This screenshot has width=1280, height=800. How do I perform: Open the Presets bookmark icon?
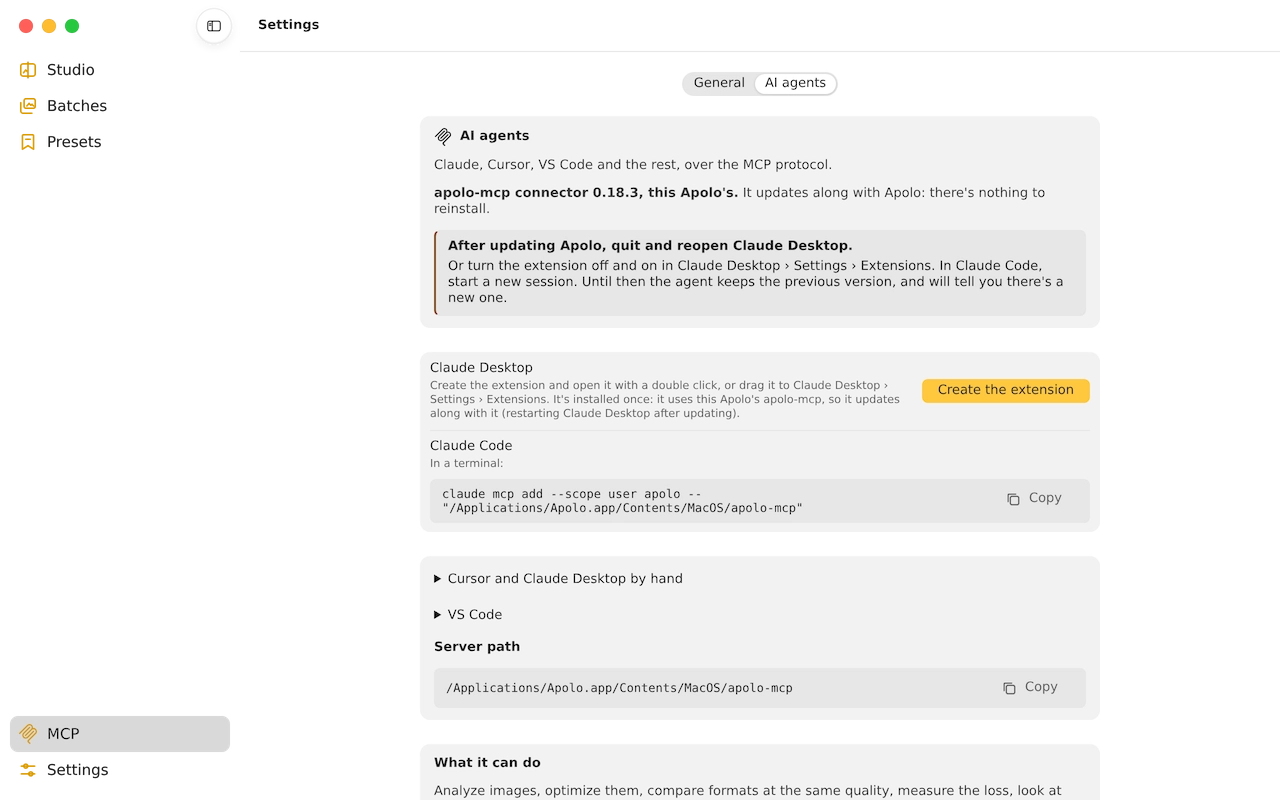click(28, 142)
